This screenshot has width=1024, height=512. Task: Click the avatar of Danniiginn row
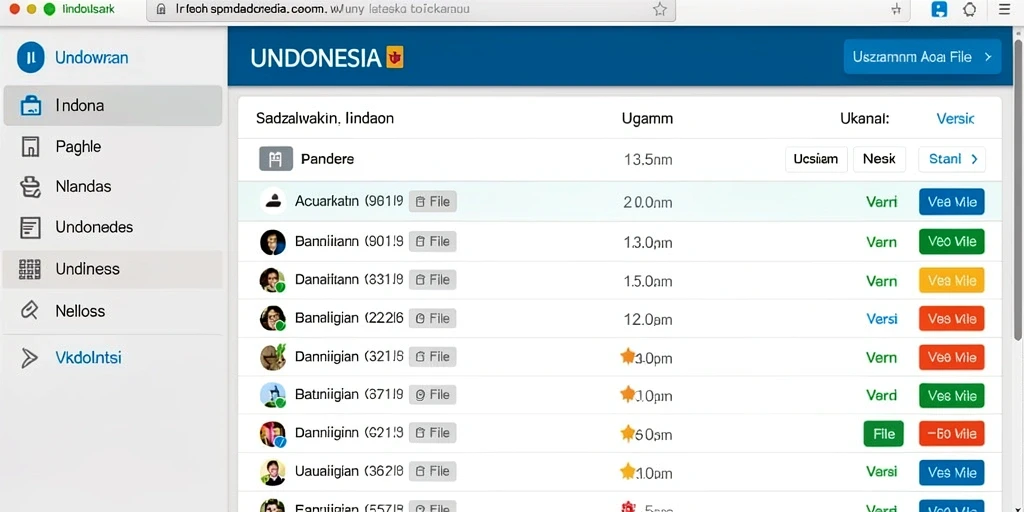273,433
